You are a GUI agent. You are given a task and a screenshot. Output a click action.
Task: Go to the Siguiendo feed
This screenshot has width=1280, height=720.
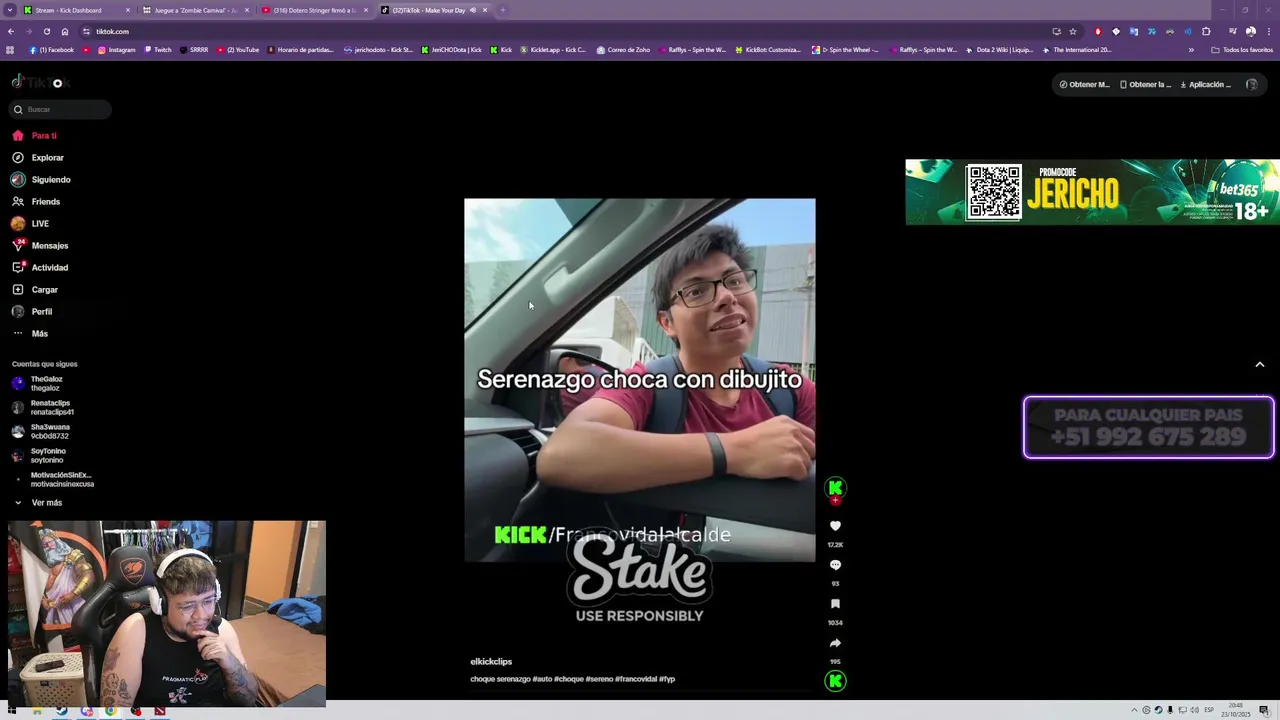(41, 179)
